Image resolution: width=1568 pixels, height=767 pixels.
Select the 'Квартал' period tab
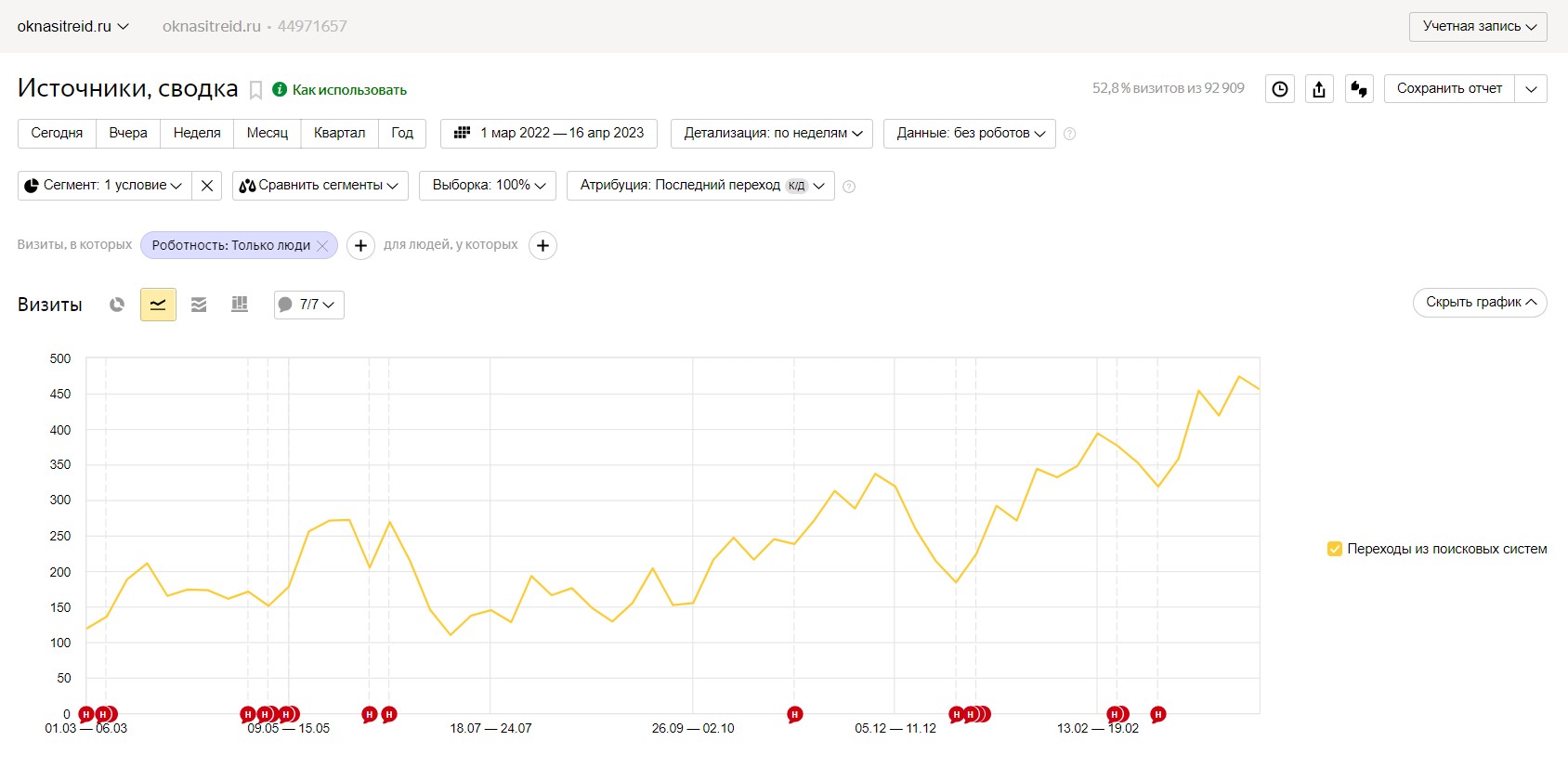339,133
